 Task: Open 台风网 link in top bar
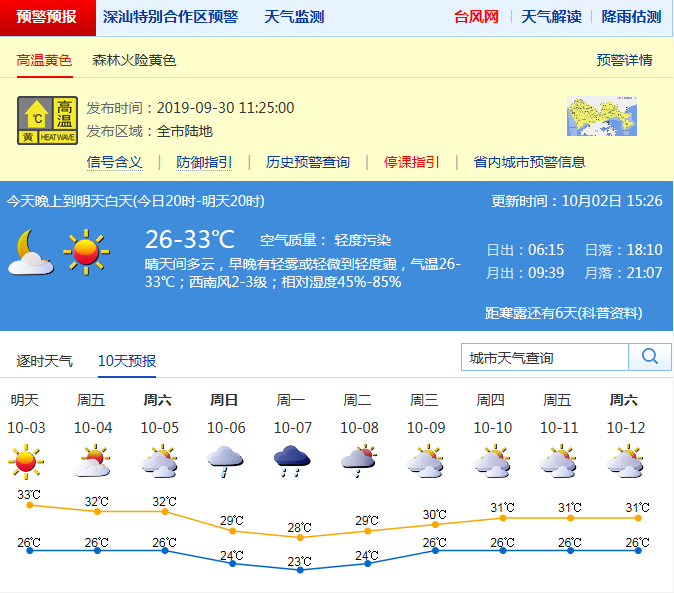476,17
